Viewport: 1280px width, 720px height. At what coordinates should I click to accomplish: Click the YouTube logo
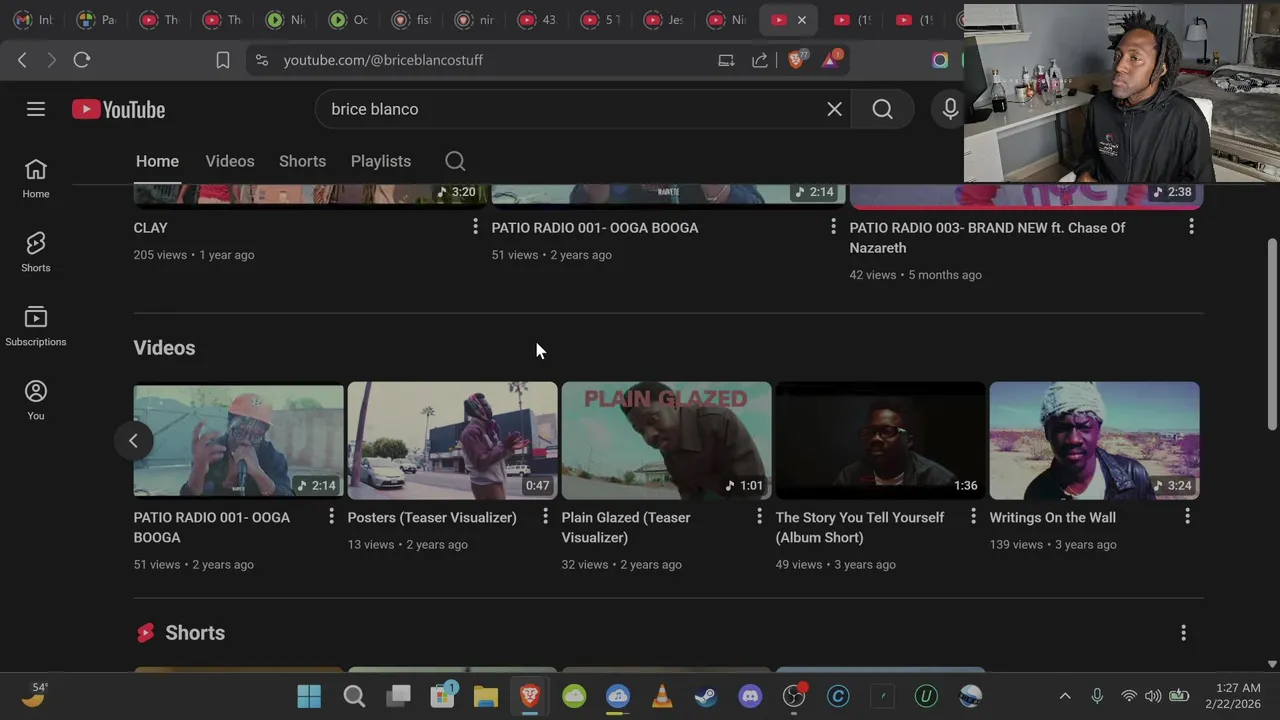[x=118, y=109]
